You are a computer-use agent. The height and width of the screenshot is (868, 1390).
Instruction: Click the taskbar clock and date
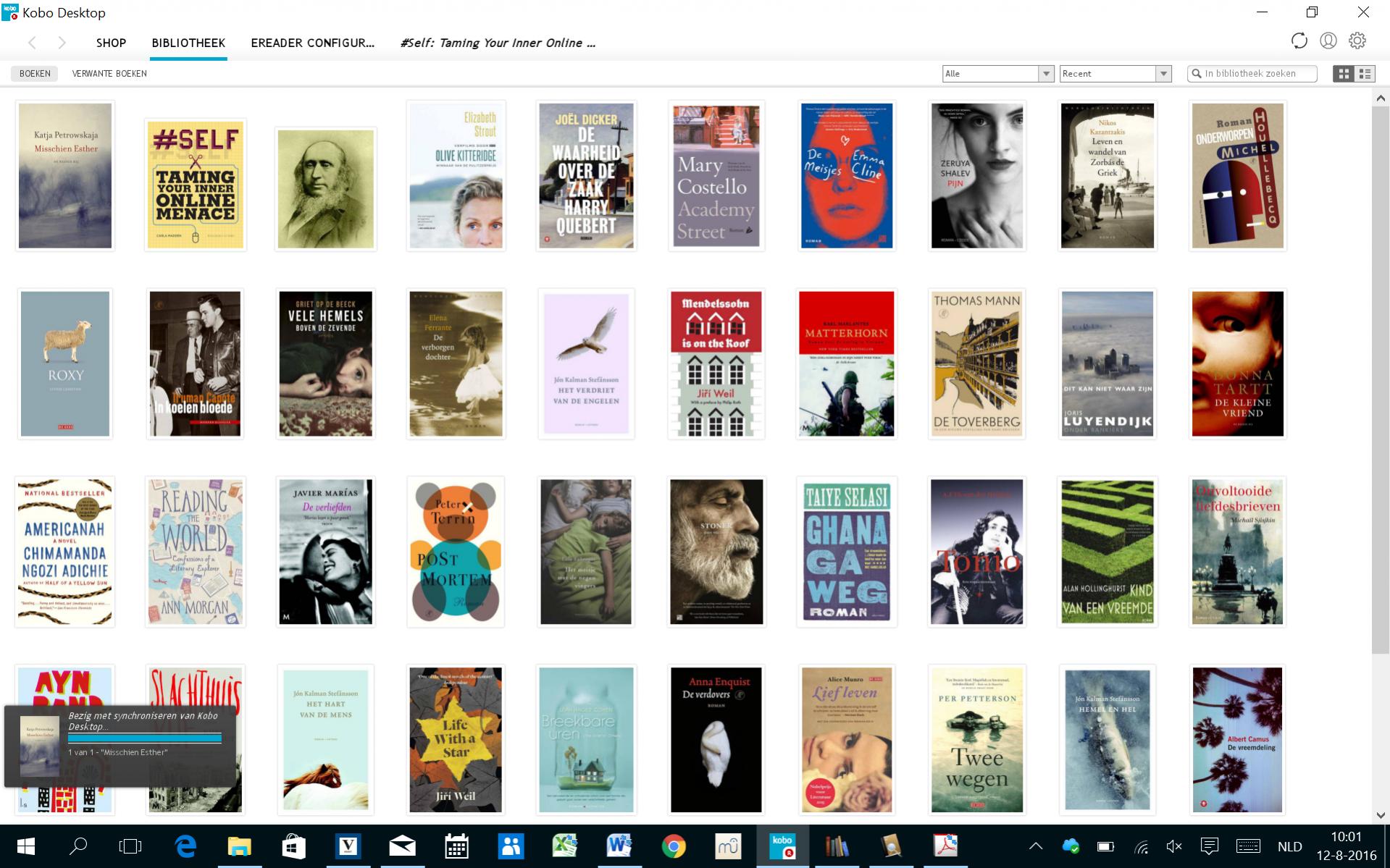point(1347,846)
